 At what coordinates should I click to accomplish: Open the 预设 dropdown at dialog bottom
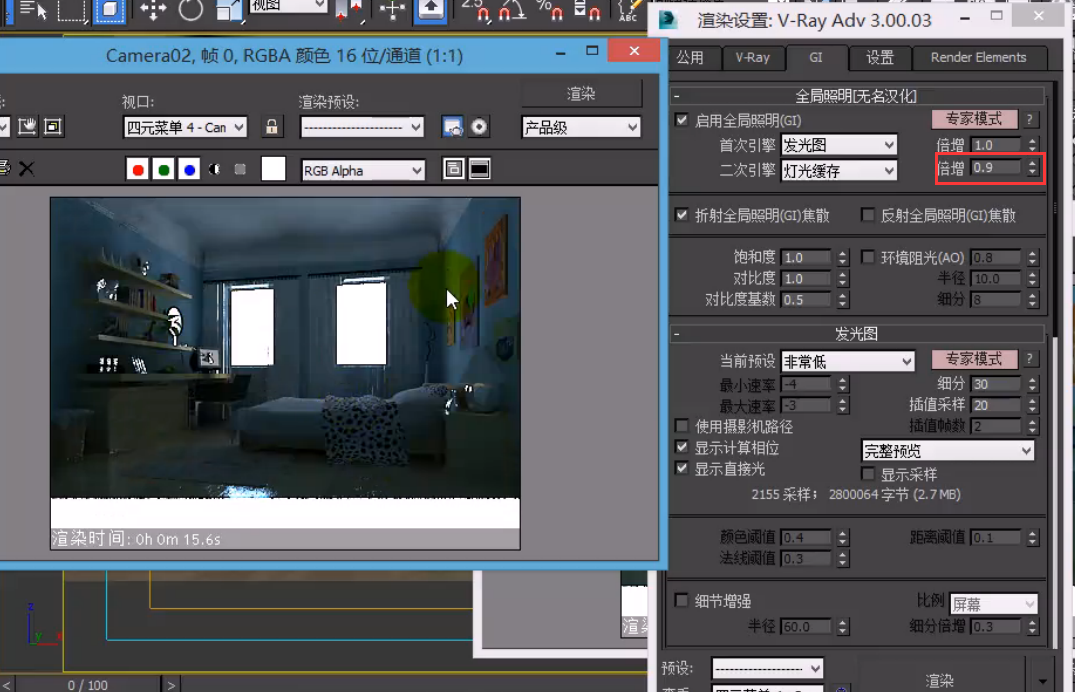(768, 668)
